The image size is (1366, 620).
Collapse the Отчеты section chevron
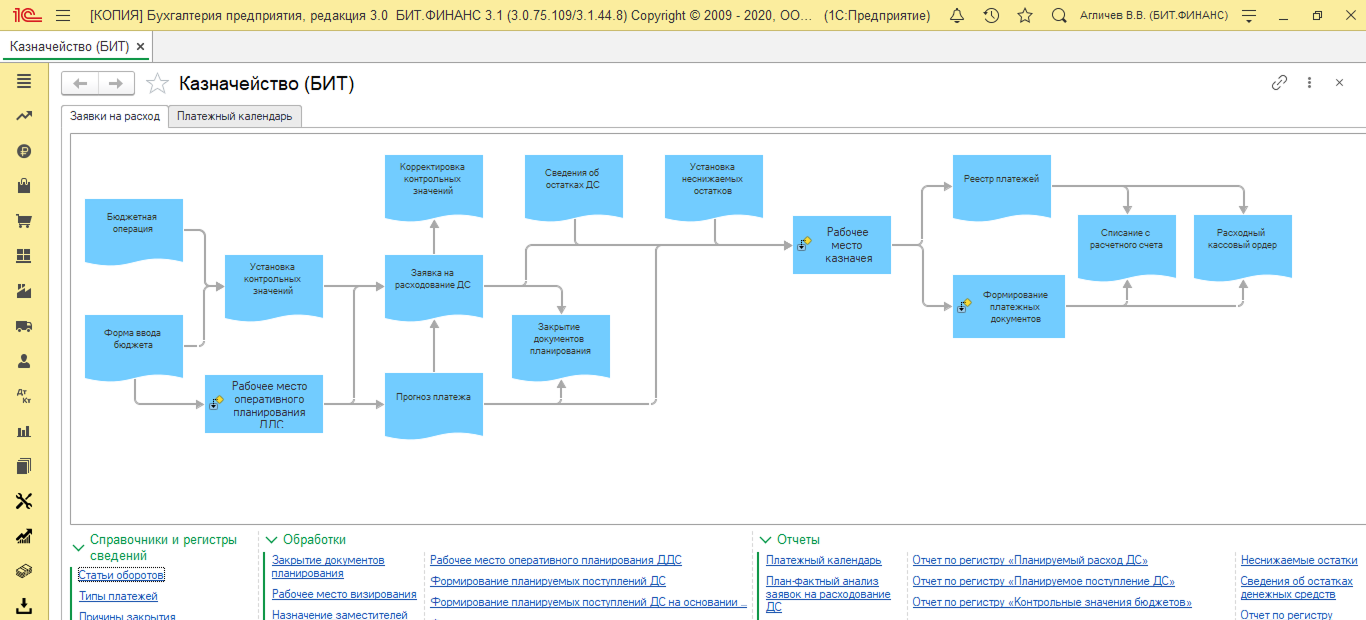tap(766, 540)
